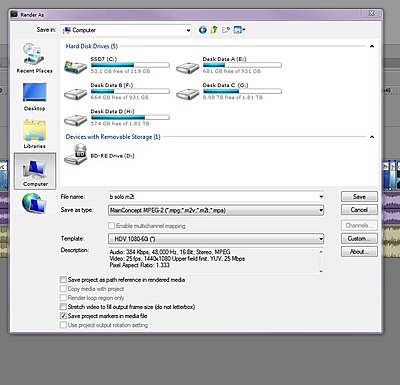The height and width of the screenshot is (385, 400).
Task: Enable multichannel mapping checkbox
Action: click(x=111, y=226)
